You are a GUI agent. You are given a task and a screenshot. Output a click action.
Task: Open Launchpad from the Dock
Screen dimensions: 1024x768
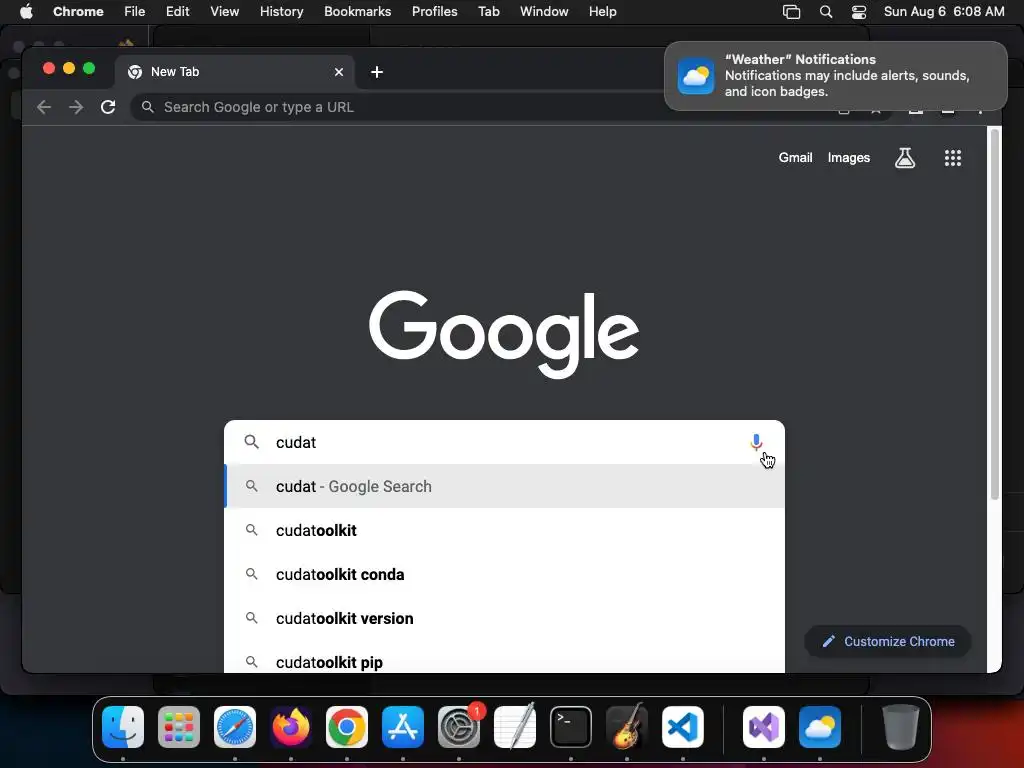pyautogui.click(x=179, y=727)
